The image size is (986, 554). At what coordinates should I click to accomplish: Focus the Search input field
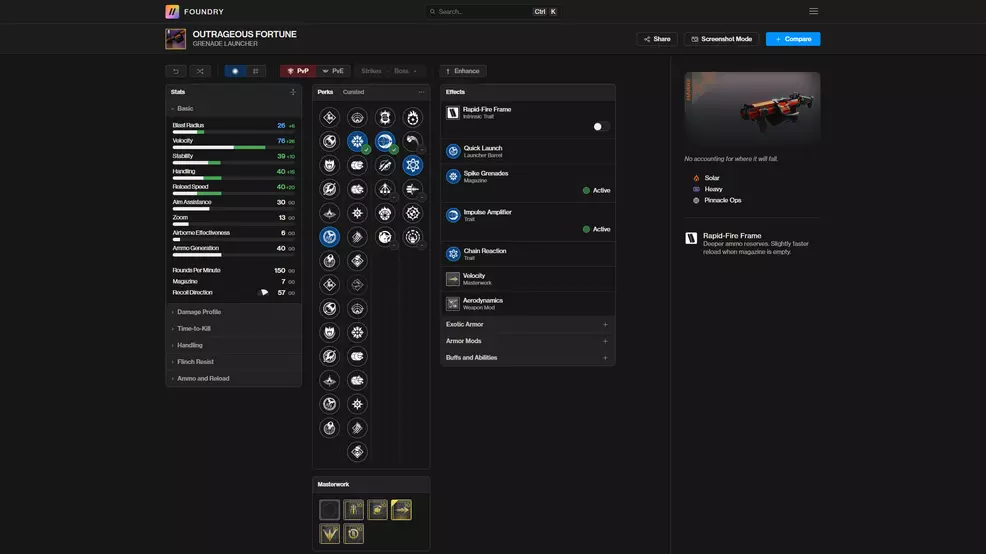(492, 11)
